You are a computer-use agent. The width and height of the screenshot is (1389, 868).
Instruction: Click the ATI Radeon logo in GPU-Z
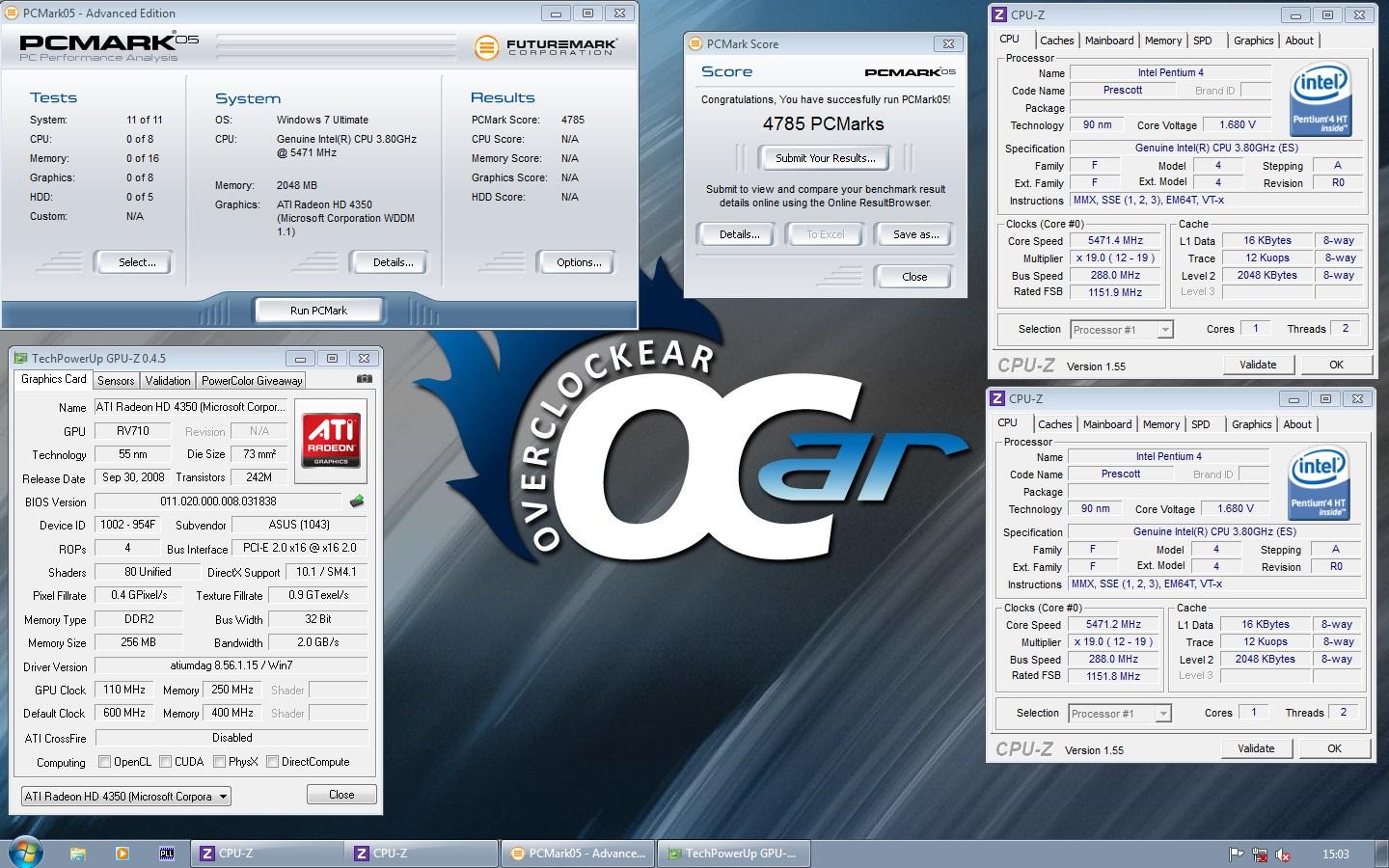click(331, 441)
